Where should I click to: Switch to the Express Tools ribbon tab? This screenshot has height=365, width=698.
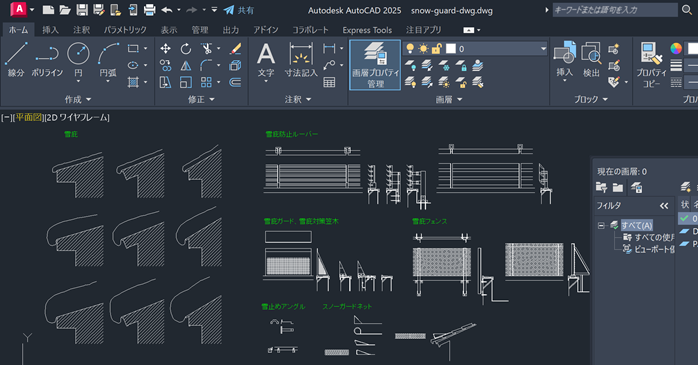[x=367, y=30]
